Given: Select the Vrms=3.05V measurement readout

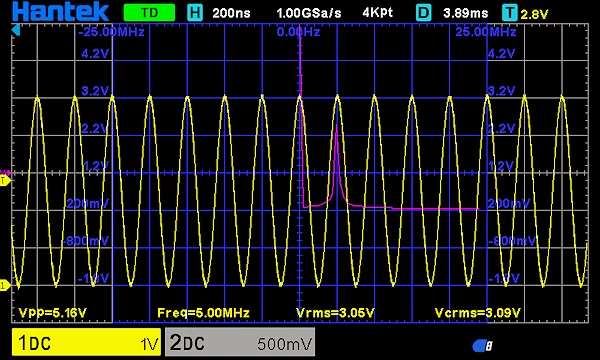Looking at the screenshot, I should click(335, 313).
